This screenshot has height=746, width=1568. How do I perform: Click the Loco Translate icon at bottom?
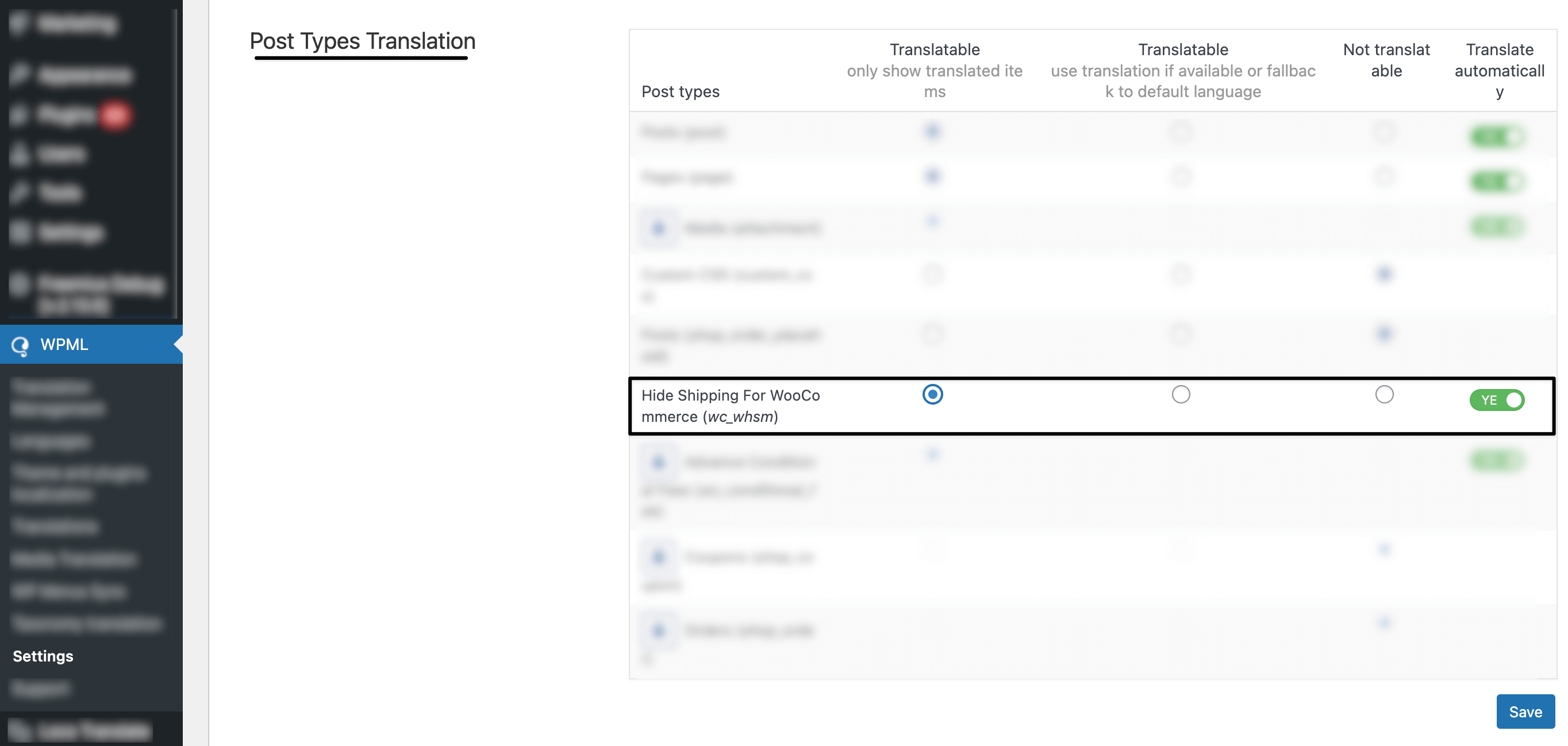20,729
